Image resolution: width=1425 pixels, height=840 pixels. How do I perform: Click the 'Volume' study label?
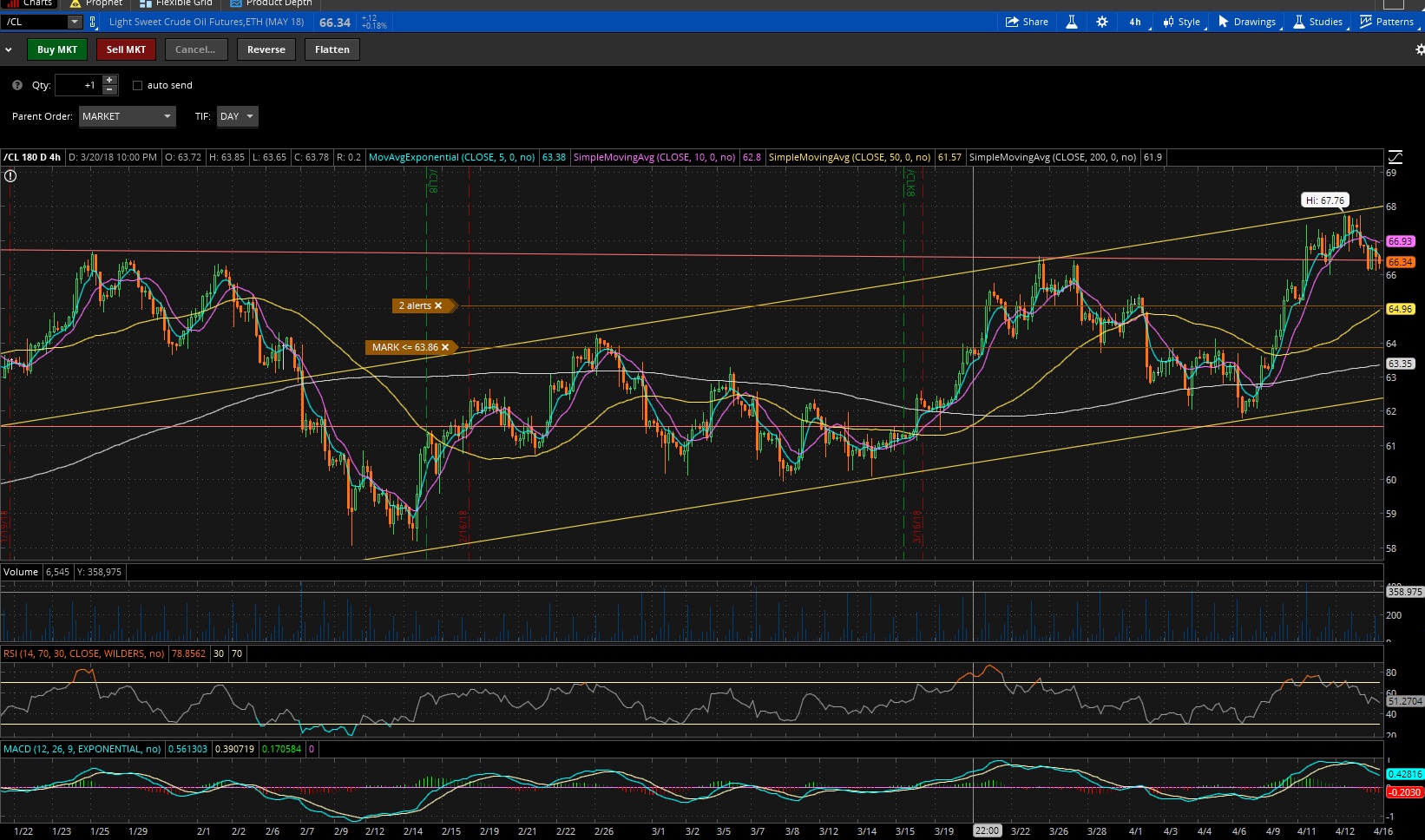(x=21, y=572)
